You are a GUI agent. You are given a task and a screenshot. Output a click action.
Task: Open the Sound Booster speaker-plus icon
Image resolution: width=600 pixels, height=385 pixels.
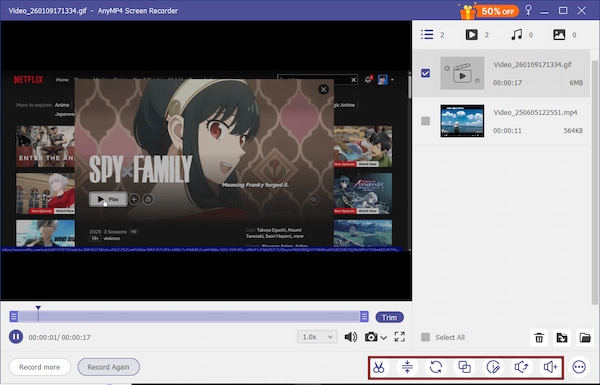(x=550, y=367)
